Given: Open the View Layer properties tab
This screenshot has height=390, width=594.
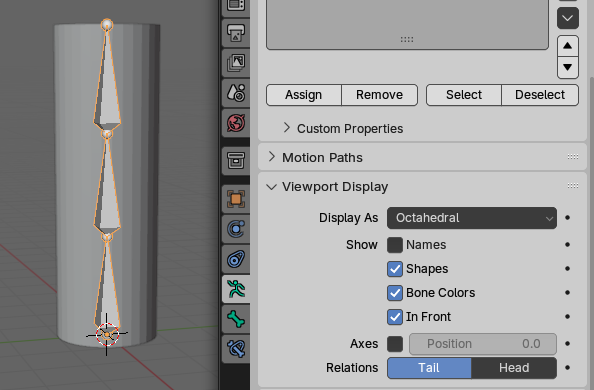Looking at the screenshot, I should pos(236,63).
